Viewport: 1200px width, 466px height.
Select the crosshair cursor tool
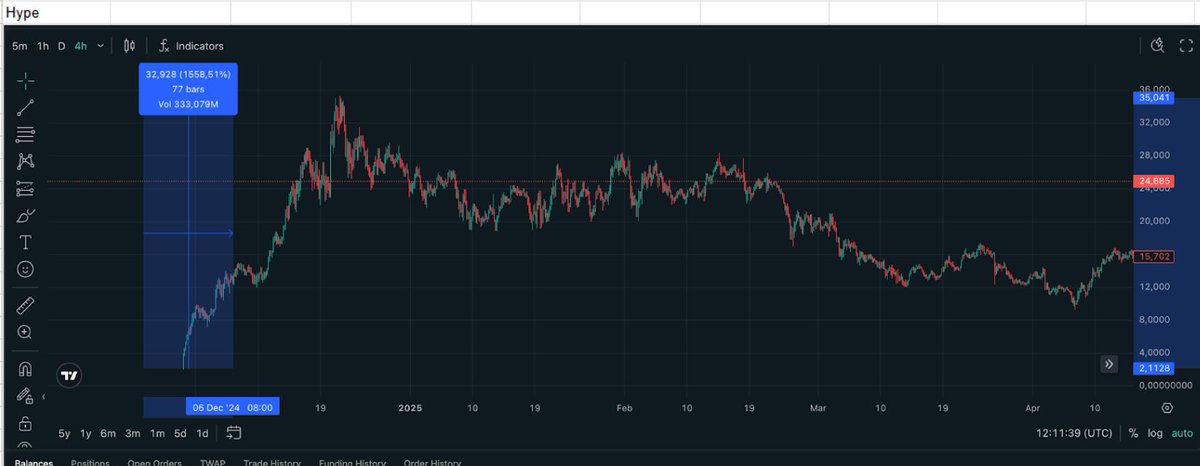click(25, 80)
